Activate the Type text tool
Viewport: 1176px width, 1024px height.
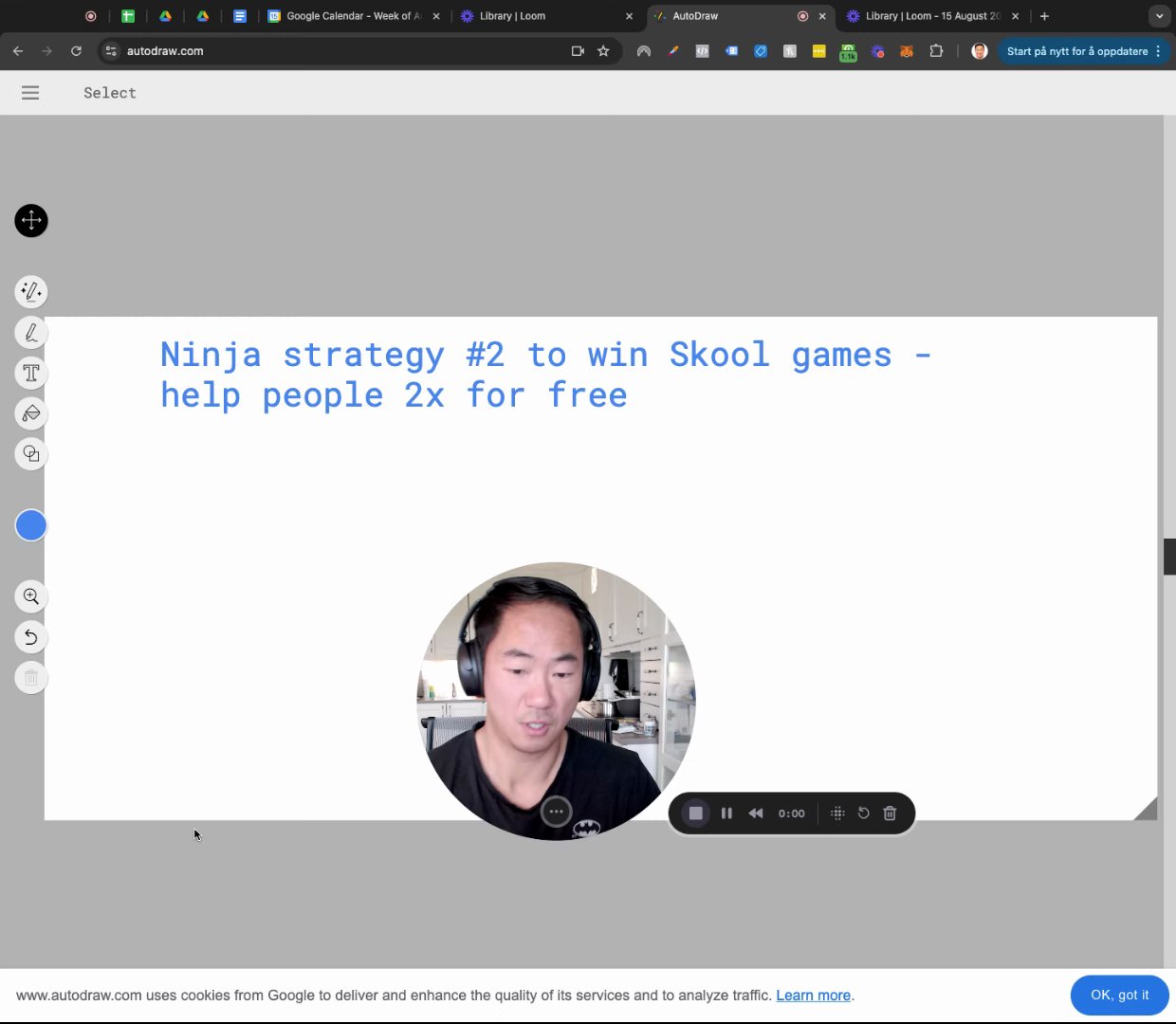coord(31,373)
